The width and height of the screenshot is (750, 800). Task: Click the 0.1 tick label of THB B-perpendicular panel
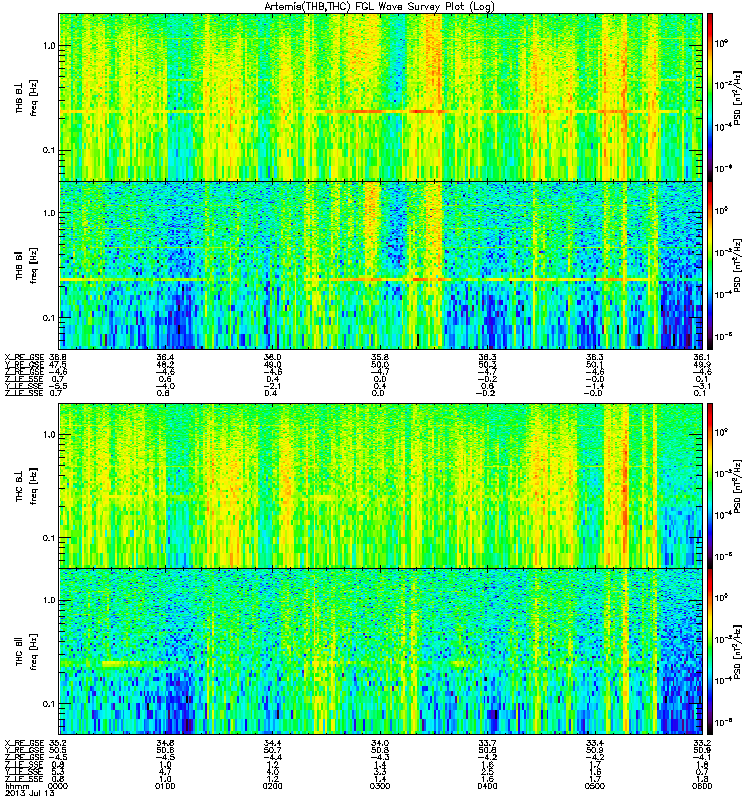[x=49, y=151]
